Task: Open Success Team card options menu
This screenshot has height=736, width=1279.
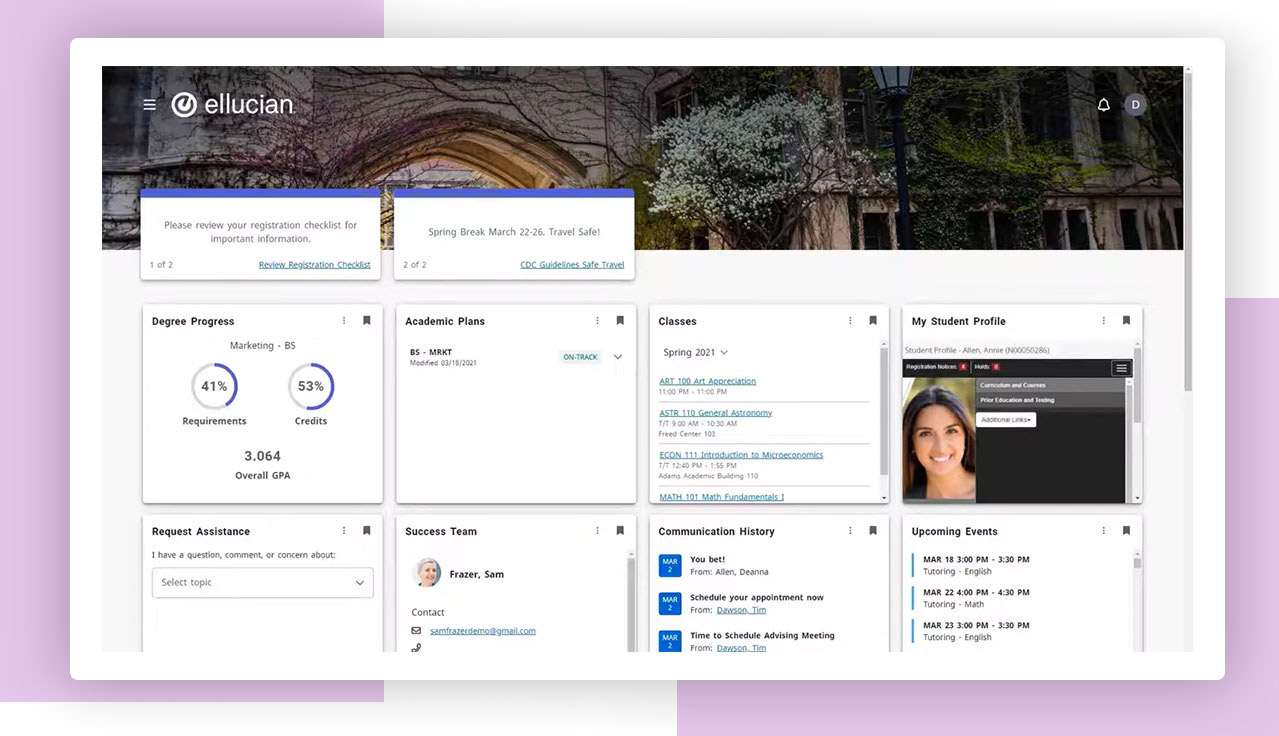Action: click(598, 531)
